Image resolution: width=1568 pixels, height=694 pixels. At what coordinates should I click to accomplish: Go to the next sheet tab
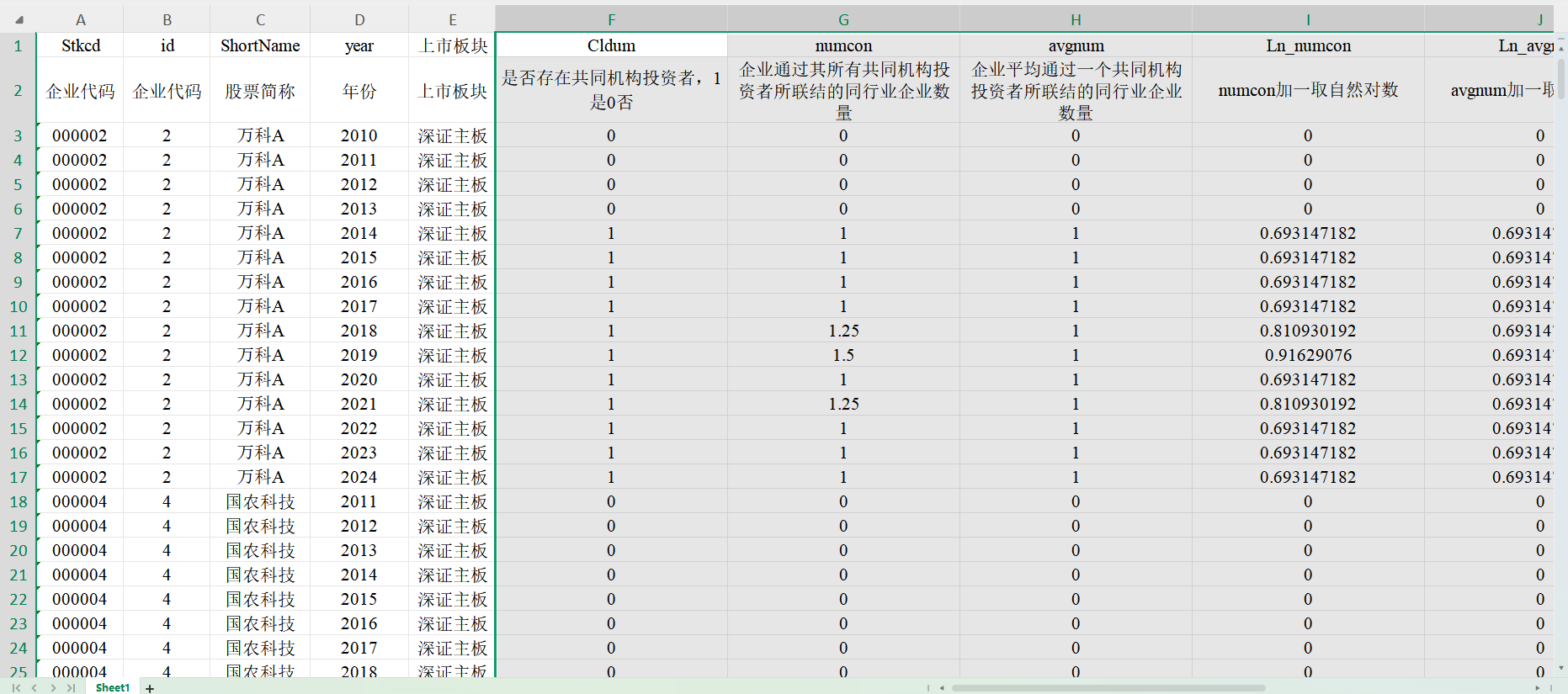point(53,688)
